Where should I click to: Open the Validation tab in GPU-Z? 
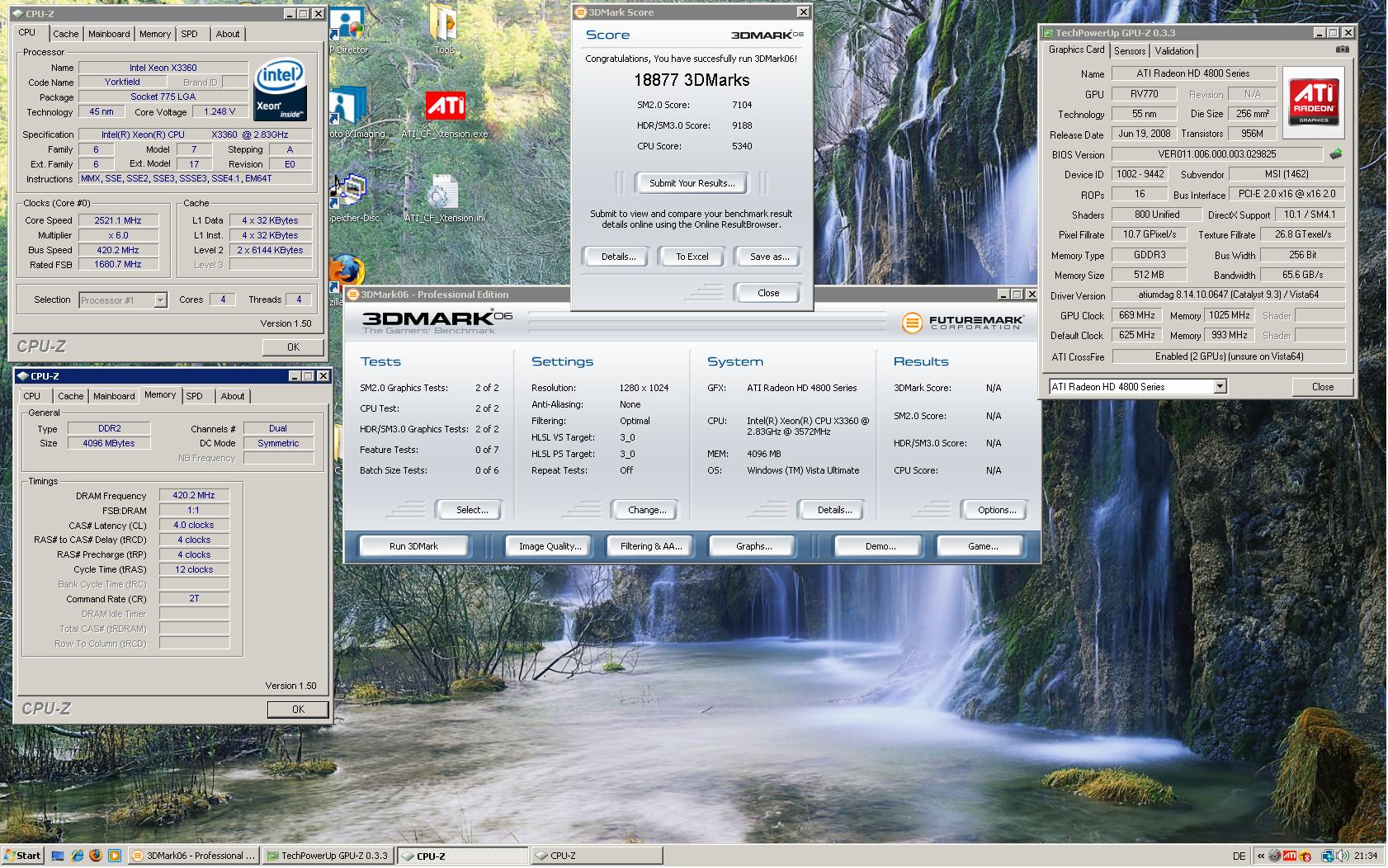1173,51
